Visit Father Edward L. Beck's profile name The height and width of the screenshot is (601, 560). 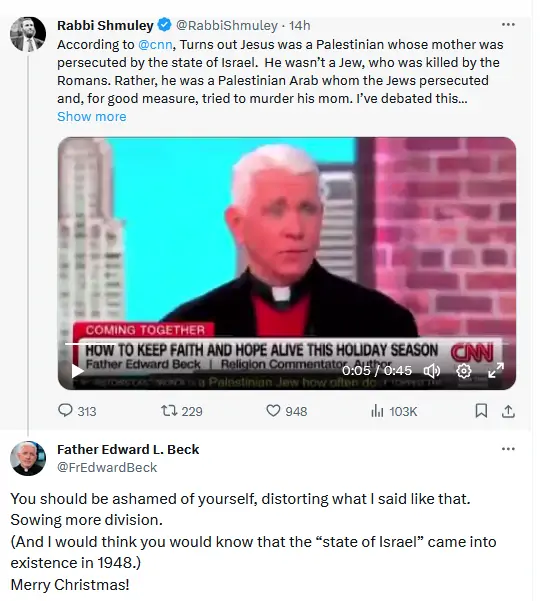pyautogui.click(x=128, y=449)
